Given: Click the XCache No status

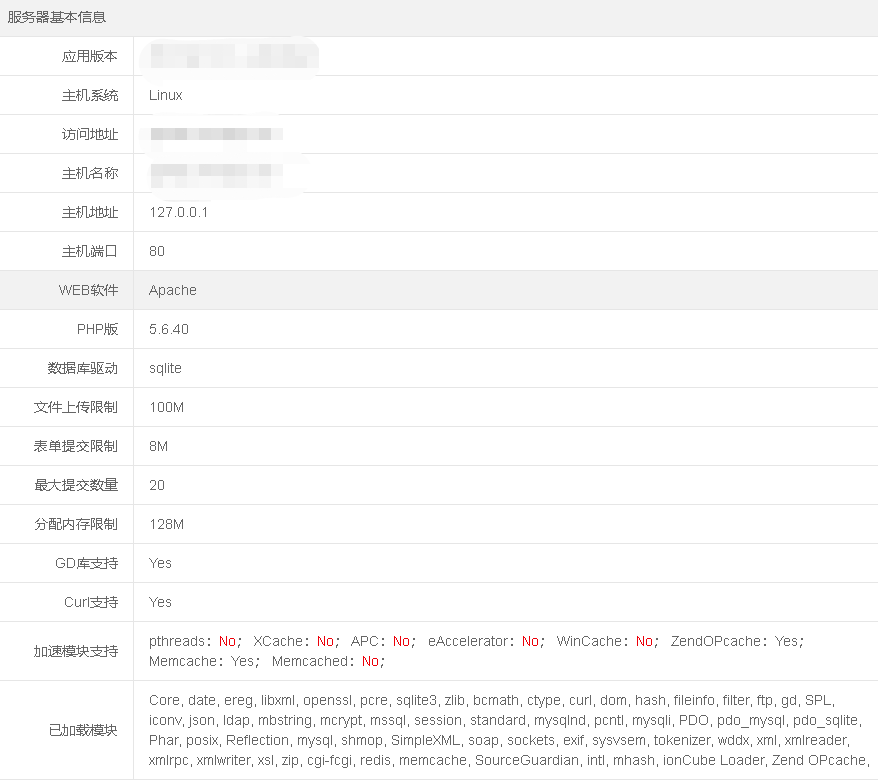Looking at the screenshot, I should [x=325, y=641].
